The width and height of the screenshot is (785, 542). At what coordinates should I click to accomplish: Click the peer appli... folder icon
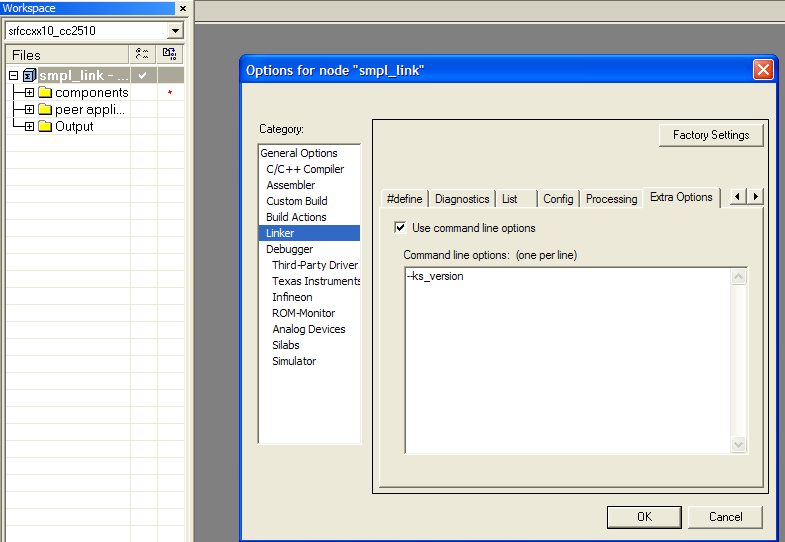pyautogui.click(x=45, y=109)
